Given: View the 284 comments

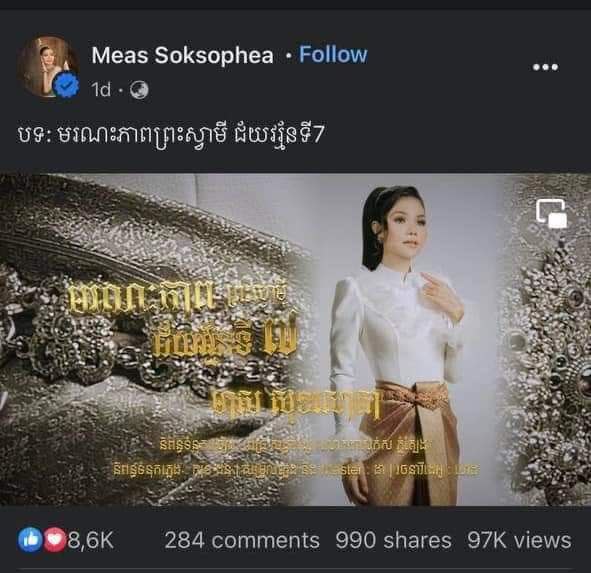Looking at the screenshot, I should [x=242, y=540].
